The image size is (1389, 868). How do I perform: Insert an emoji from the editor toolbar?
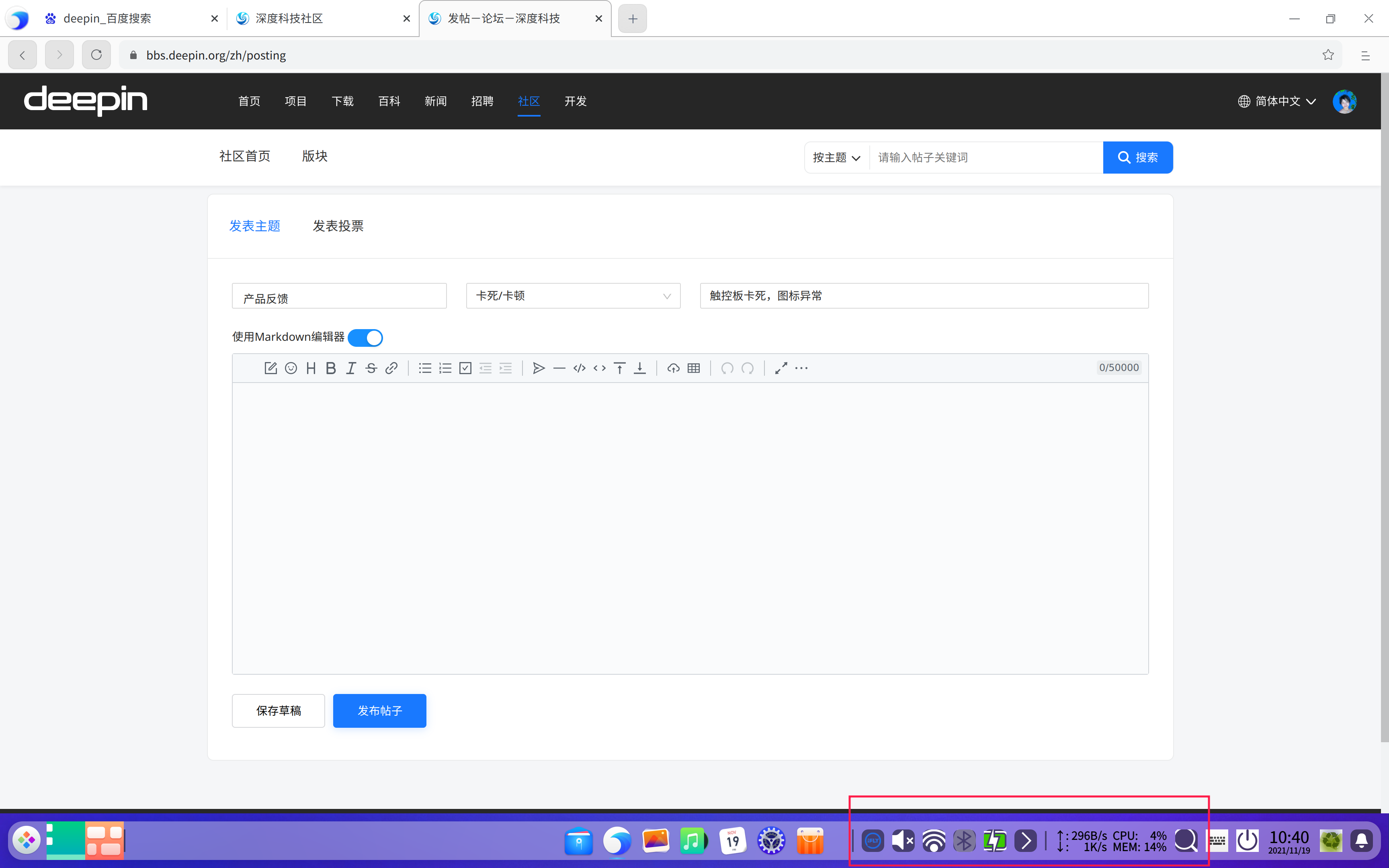(x=291, y=368)
